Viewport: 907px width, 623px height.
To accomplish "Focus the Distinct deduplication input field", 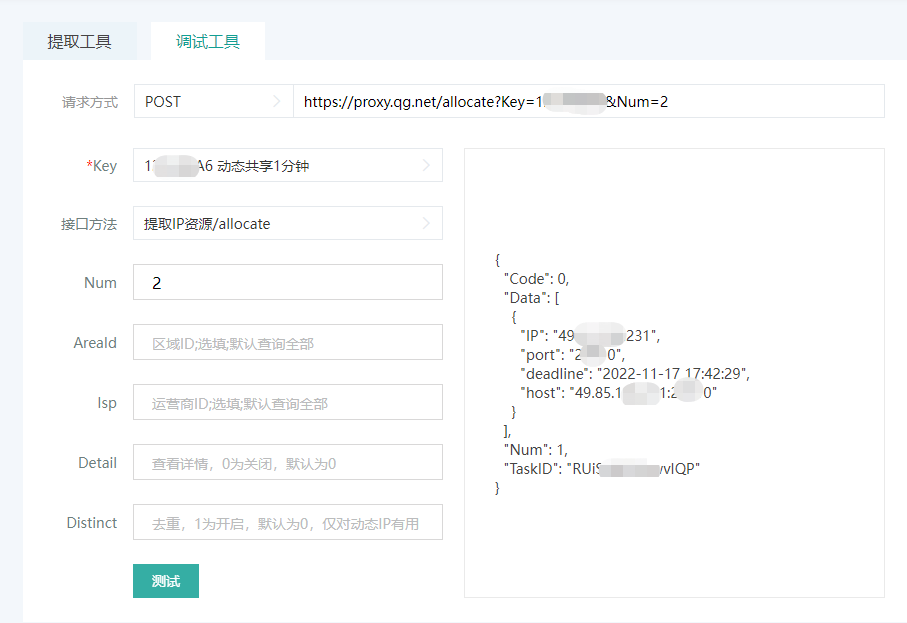I will (x=287, y=523).
